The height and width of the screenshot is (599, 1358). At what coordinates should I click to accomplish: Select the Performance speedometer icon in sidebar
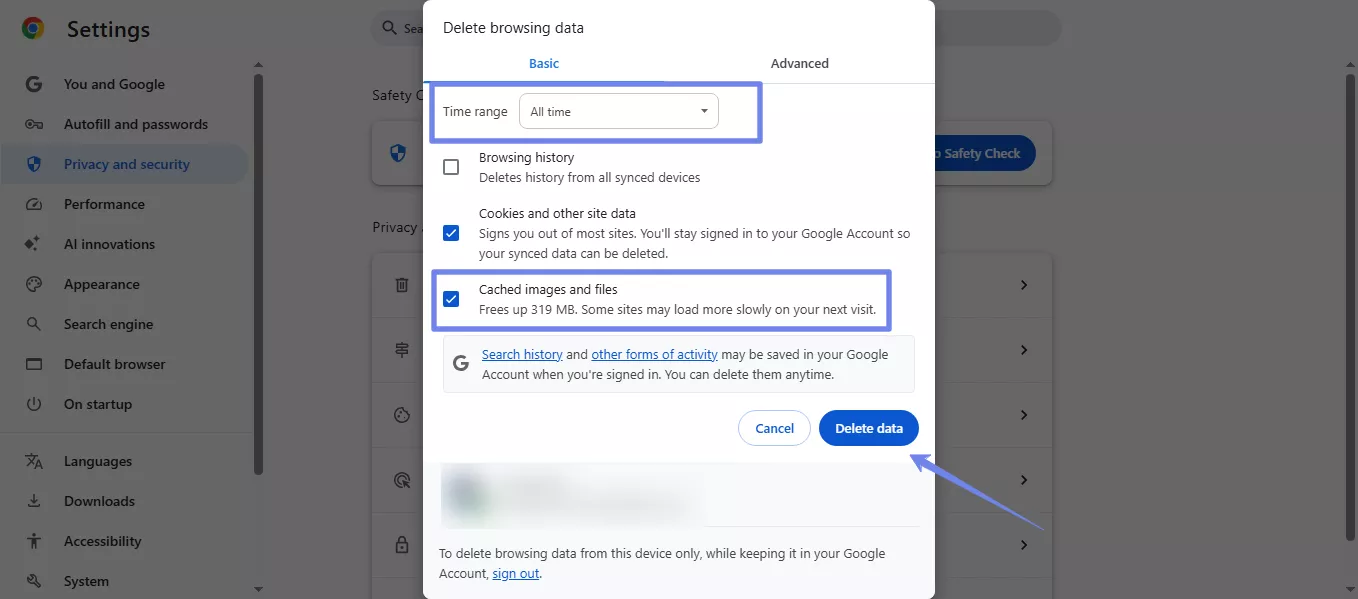34,204
